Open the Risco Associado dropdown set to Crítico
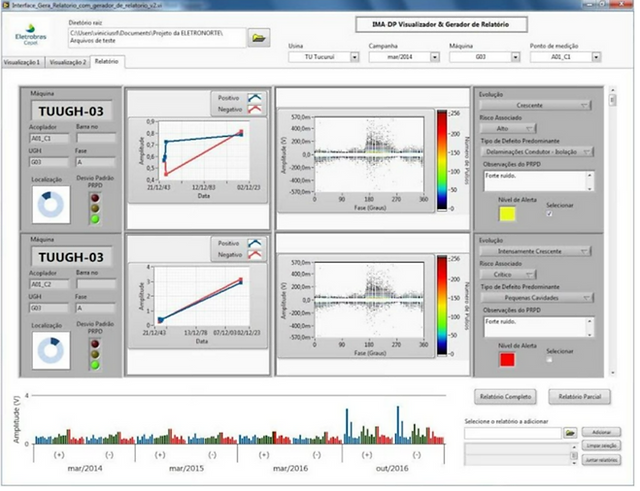Screen dimensions: 640x491 pos(508,275)
